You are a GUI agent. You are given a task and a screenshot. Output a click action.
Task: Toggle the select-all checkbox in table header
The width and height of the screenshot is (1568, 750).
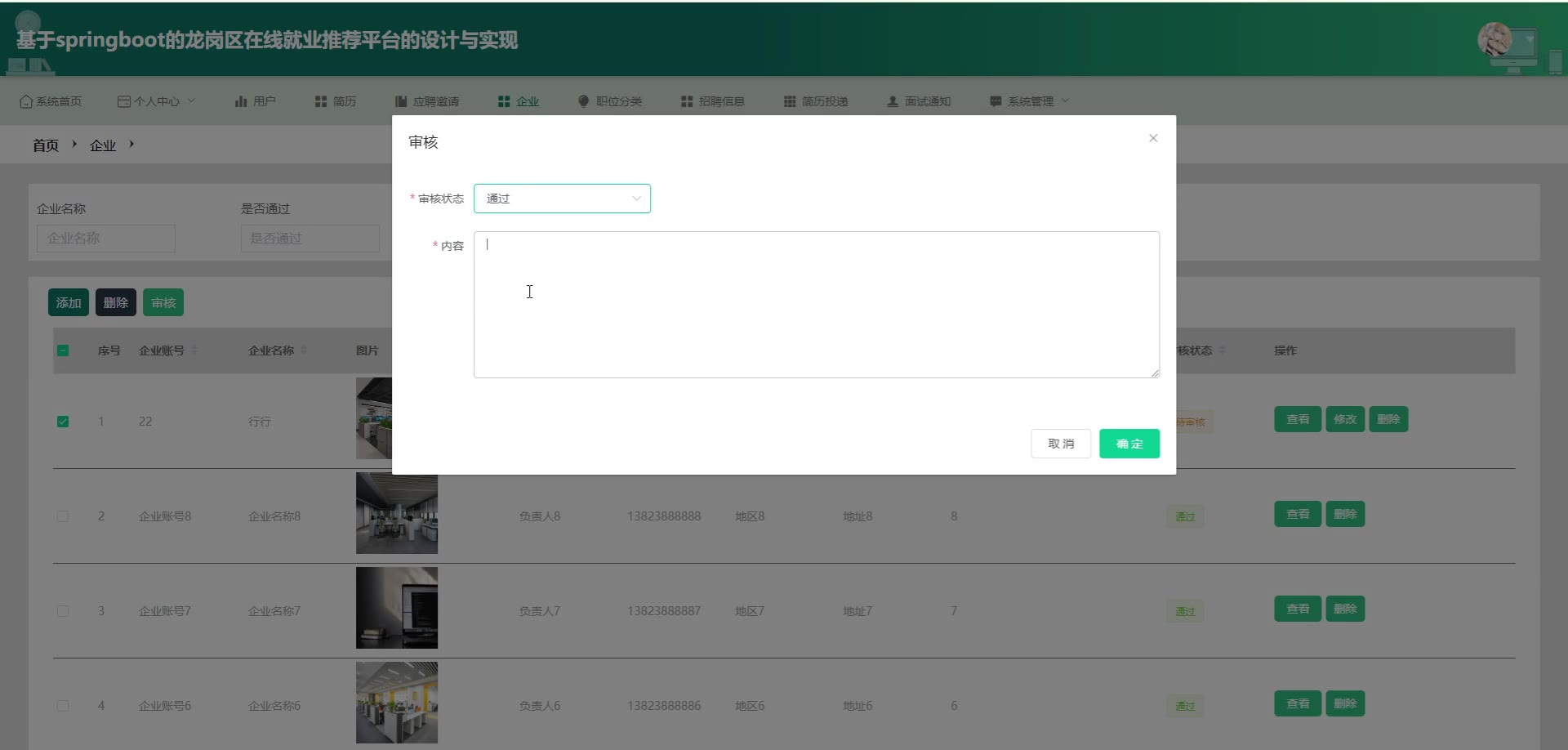click(x=63, y=350)
